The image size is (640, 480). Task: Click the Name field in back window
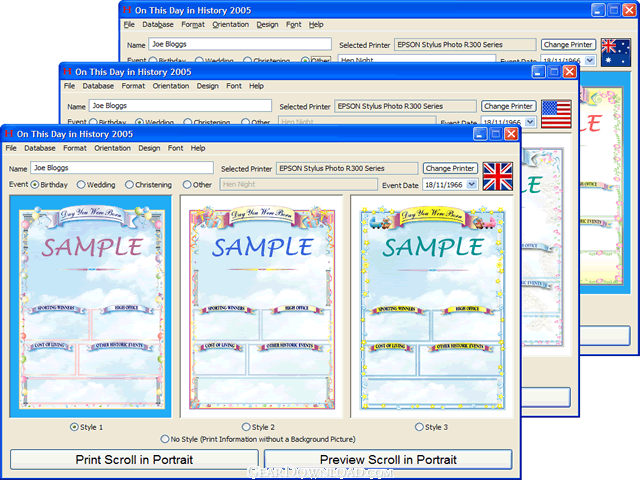tap(240, 44)
